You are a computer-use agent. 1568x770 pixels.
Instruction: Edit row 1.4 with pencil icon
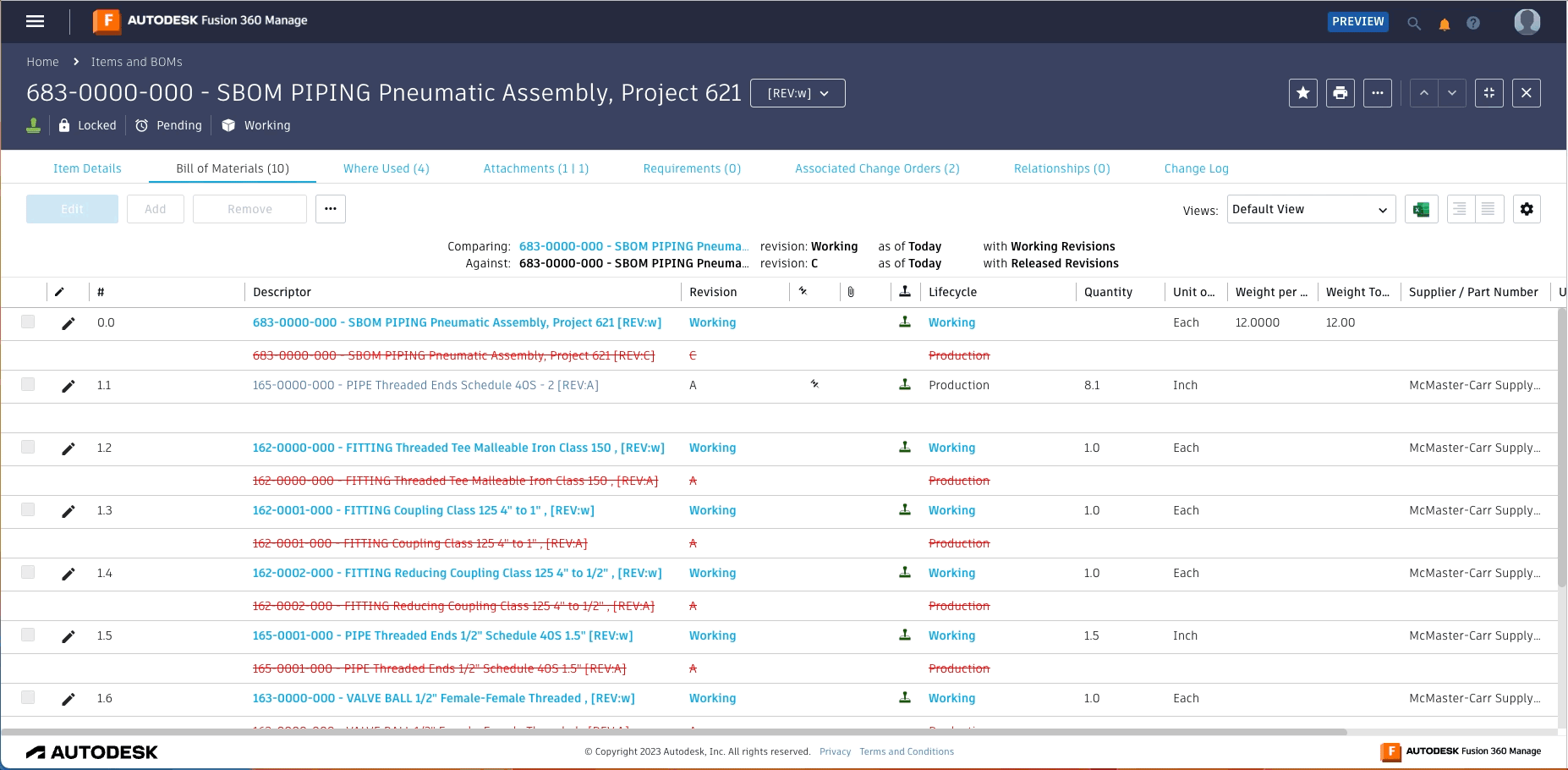point(69,574)
